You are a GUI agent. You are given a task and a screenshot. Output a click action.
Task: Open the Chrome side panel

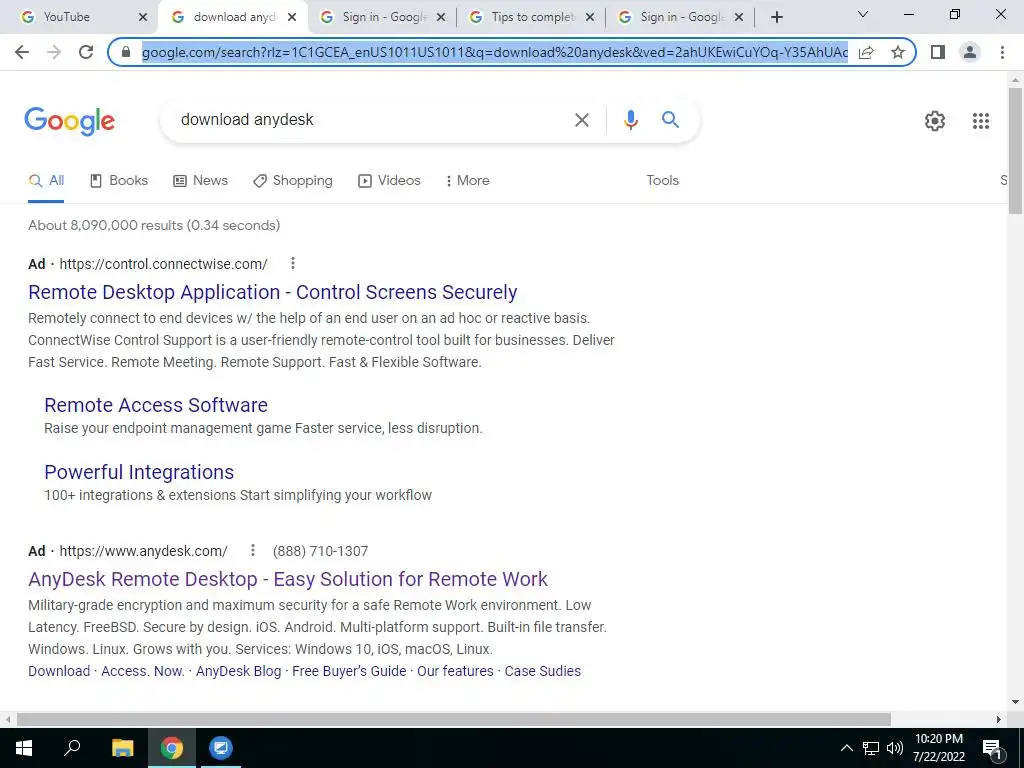[938, 52]
